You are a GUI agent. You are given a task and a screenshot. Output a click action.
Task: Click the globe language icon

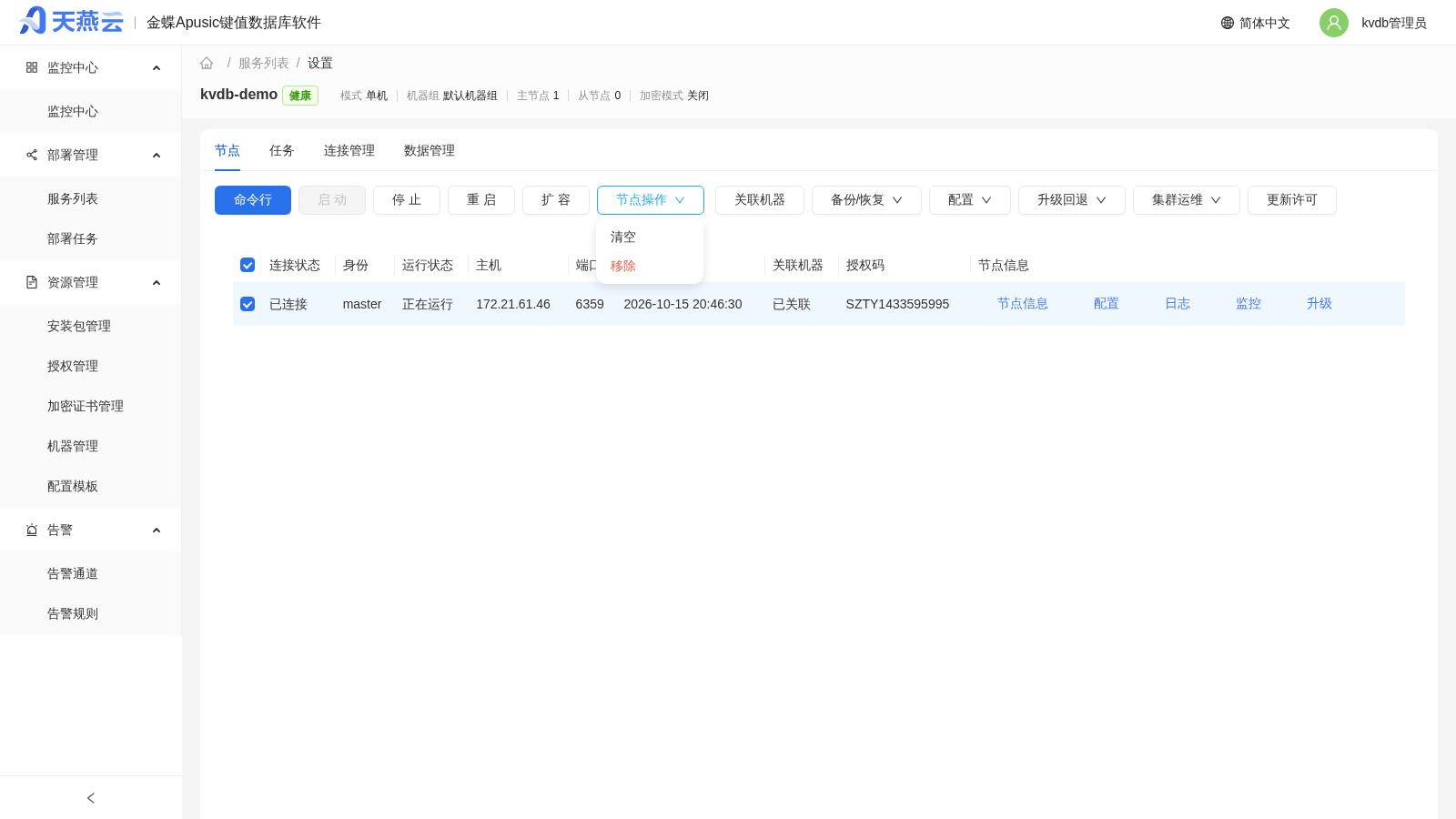1228,23
